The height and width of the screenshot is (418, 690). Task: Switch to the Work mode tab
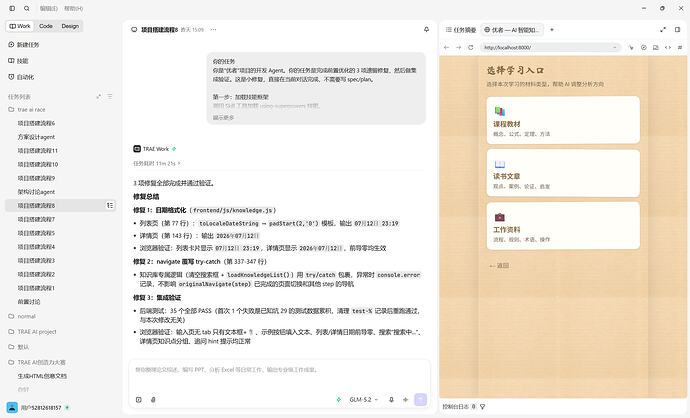coord(20,26)
